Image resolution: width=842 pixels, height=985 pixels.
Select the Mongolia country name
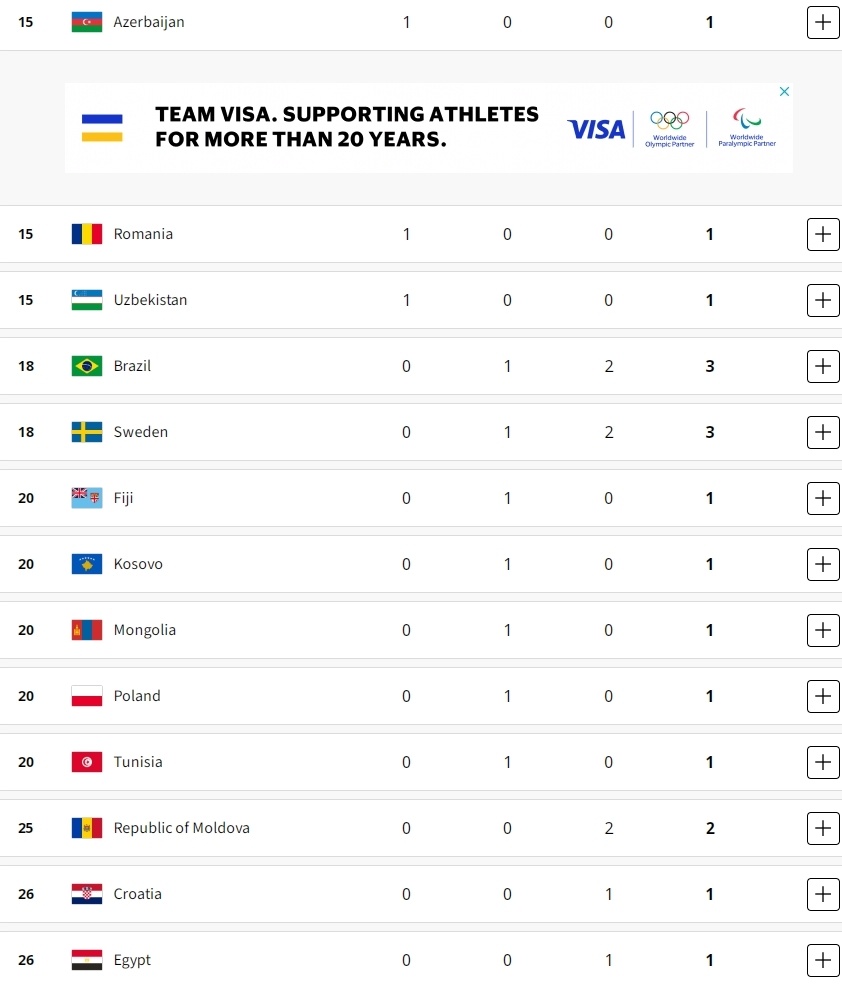145,630
